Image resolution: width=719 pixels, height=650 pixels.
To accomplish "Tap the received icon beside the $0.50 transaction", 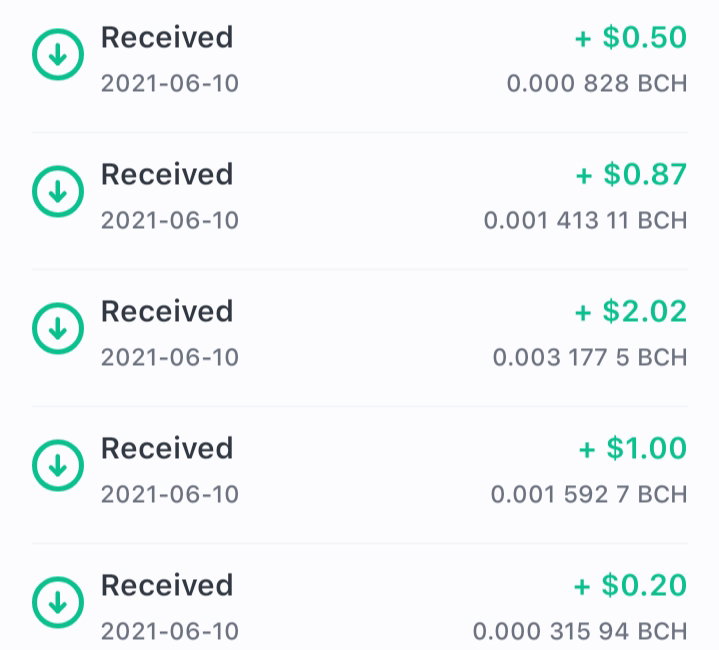I will click(58, 55).
